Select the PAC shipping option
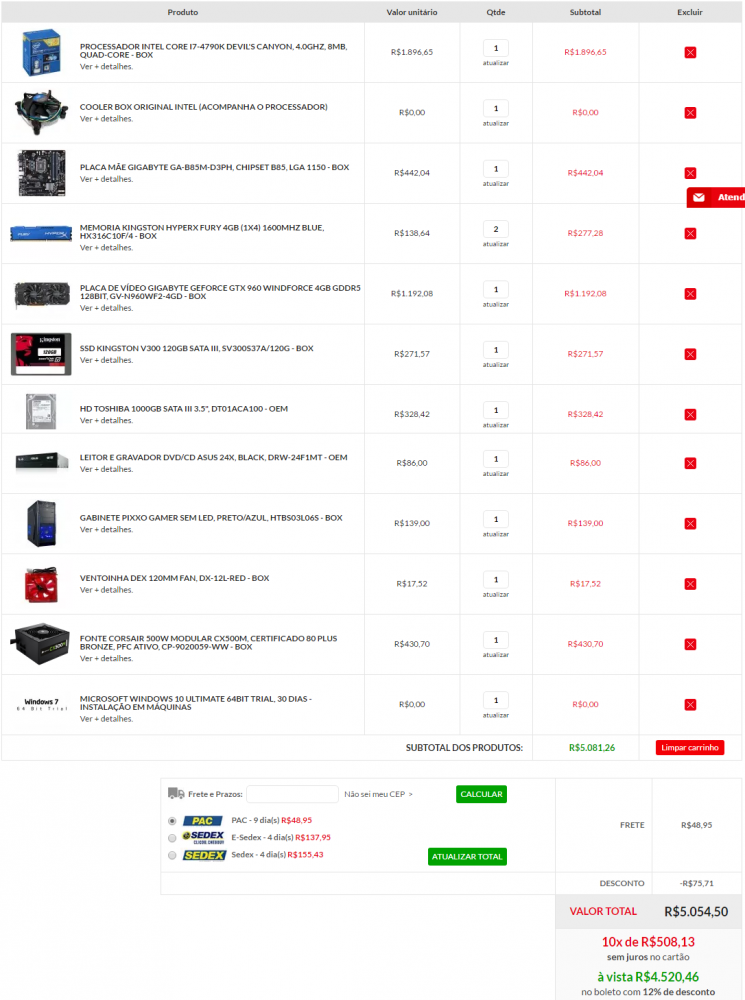Image resolution: width=745 pixels, height=1000 pixels. pos(172,821)
